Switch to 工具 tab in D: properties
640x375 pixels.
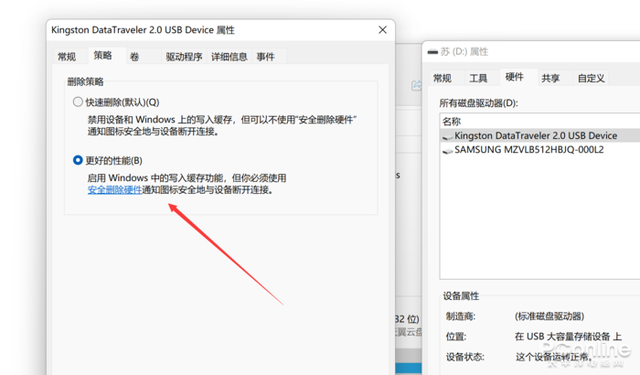478,78
